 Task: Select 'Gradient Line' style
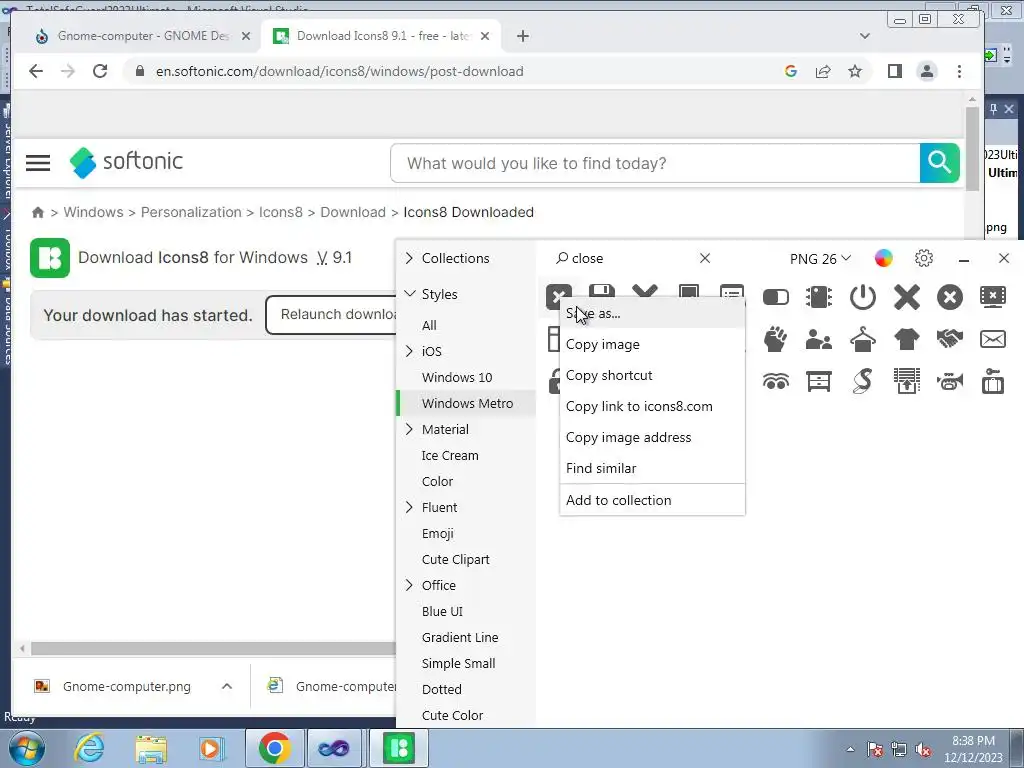tap(460, 637)
